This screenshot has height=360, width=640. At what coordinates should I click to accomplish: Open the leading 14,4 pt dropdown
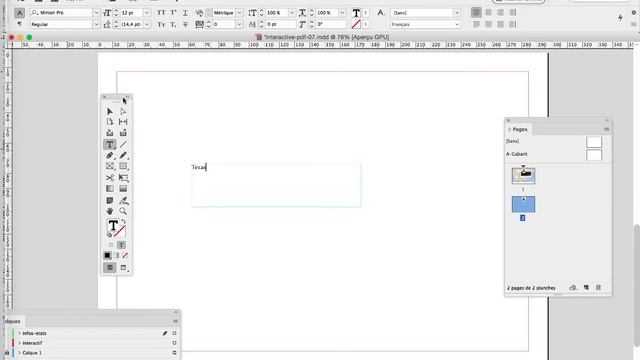pyautogui.click(x=147, y=24)
